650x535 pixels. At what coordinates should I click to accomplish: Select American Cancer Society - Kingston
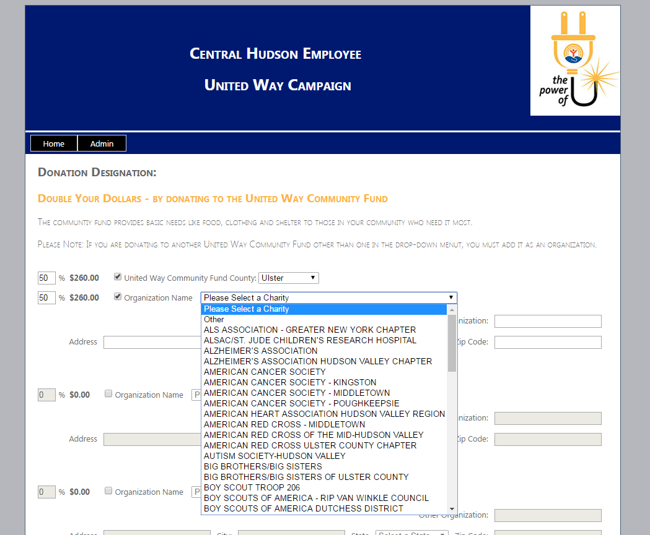point(324,382)
